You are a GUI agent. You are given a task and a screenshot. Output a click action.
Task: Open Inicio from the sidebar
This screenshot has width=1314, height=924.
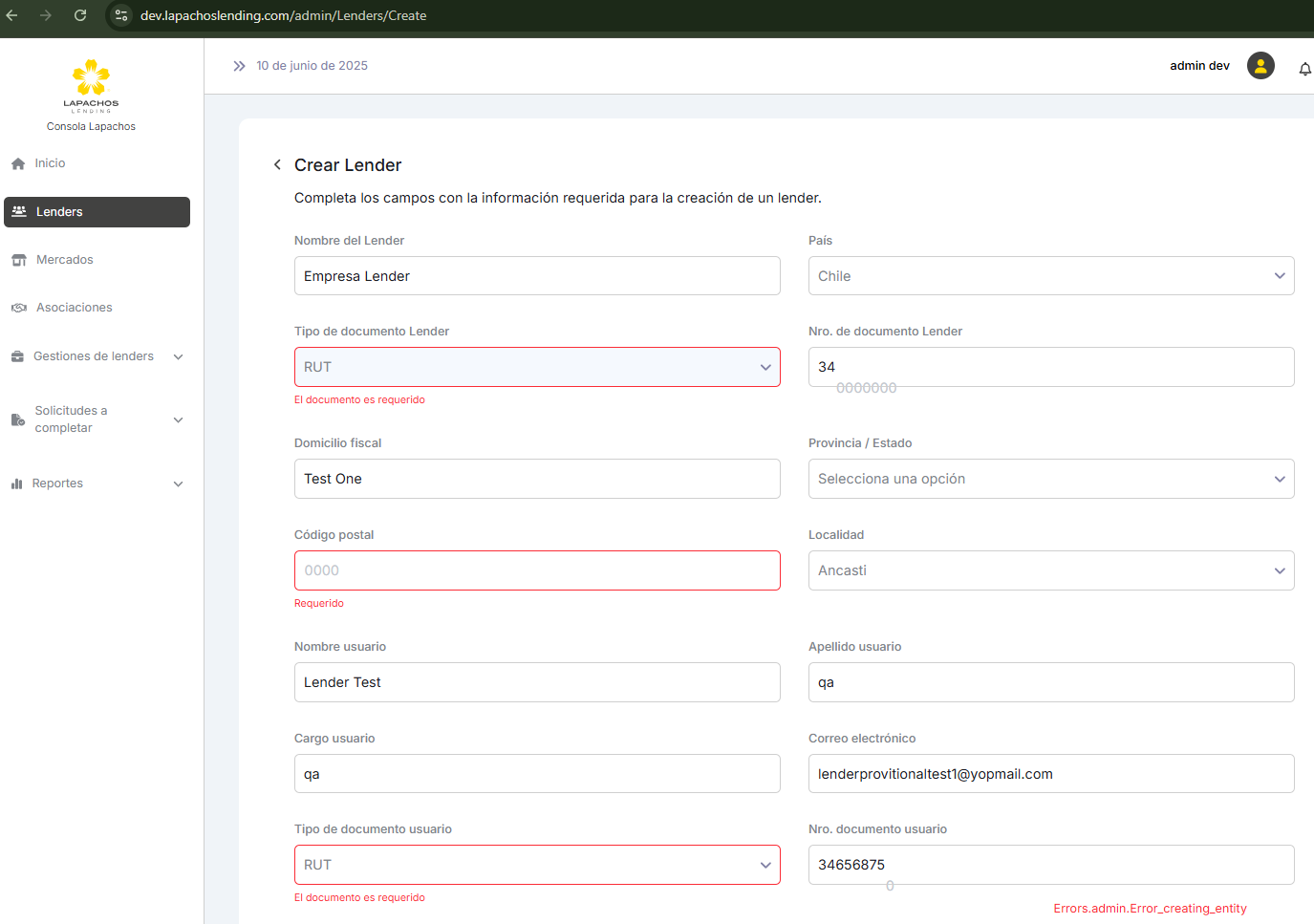tap(50, 163)
